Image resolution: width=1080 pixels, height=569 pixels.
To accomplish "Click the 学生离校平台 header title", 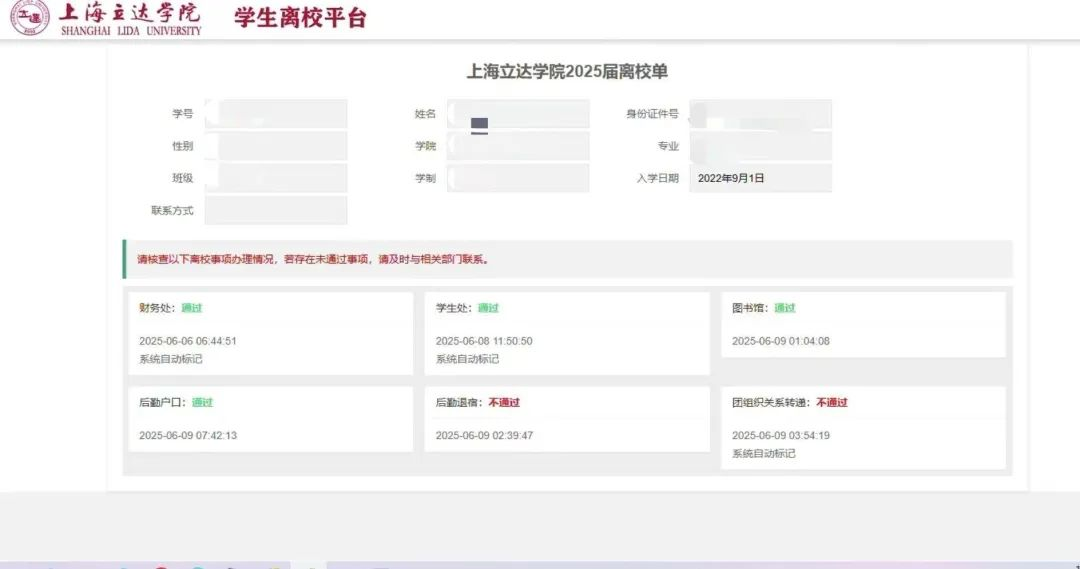I will (300, 18).
